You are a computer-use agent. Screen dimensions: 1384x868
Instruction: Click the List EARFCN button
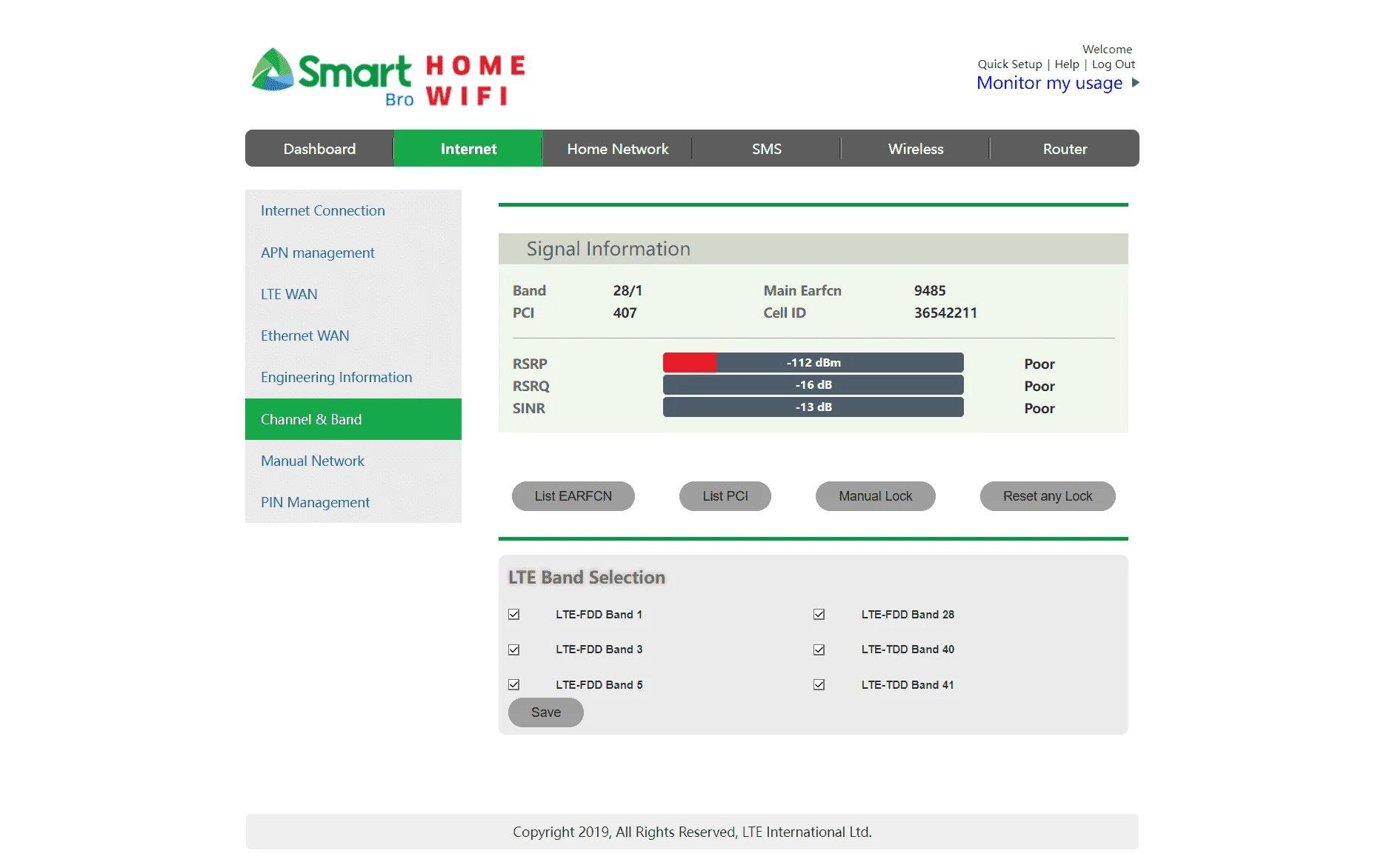pos(573,496)
